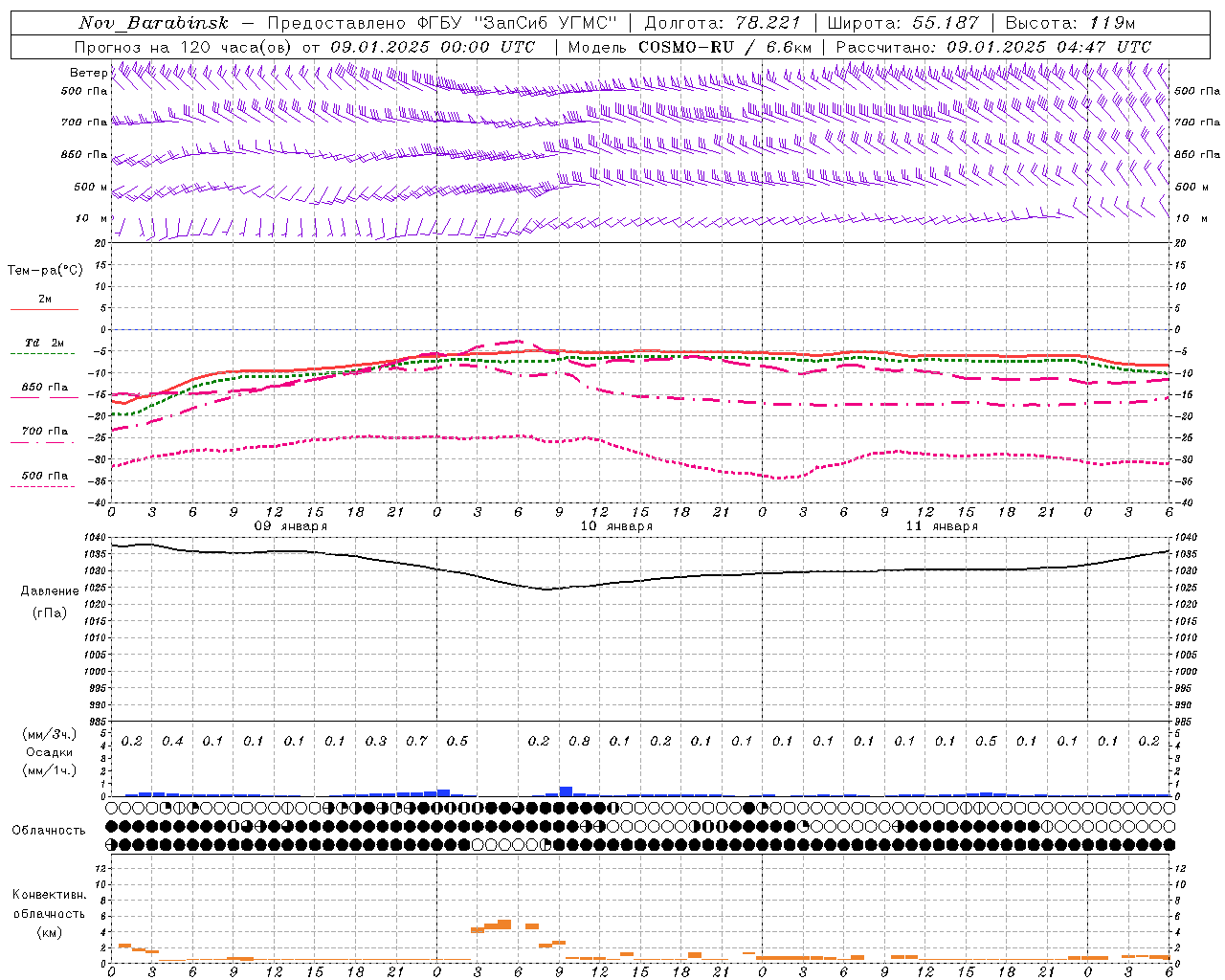1225x980 pixels.
Task: Click the 0.7 precipitation value
Action: [x=416, y=742]
